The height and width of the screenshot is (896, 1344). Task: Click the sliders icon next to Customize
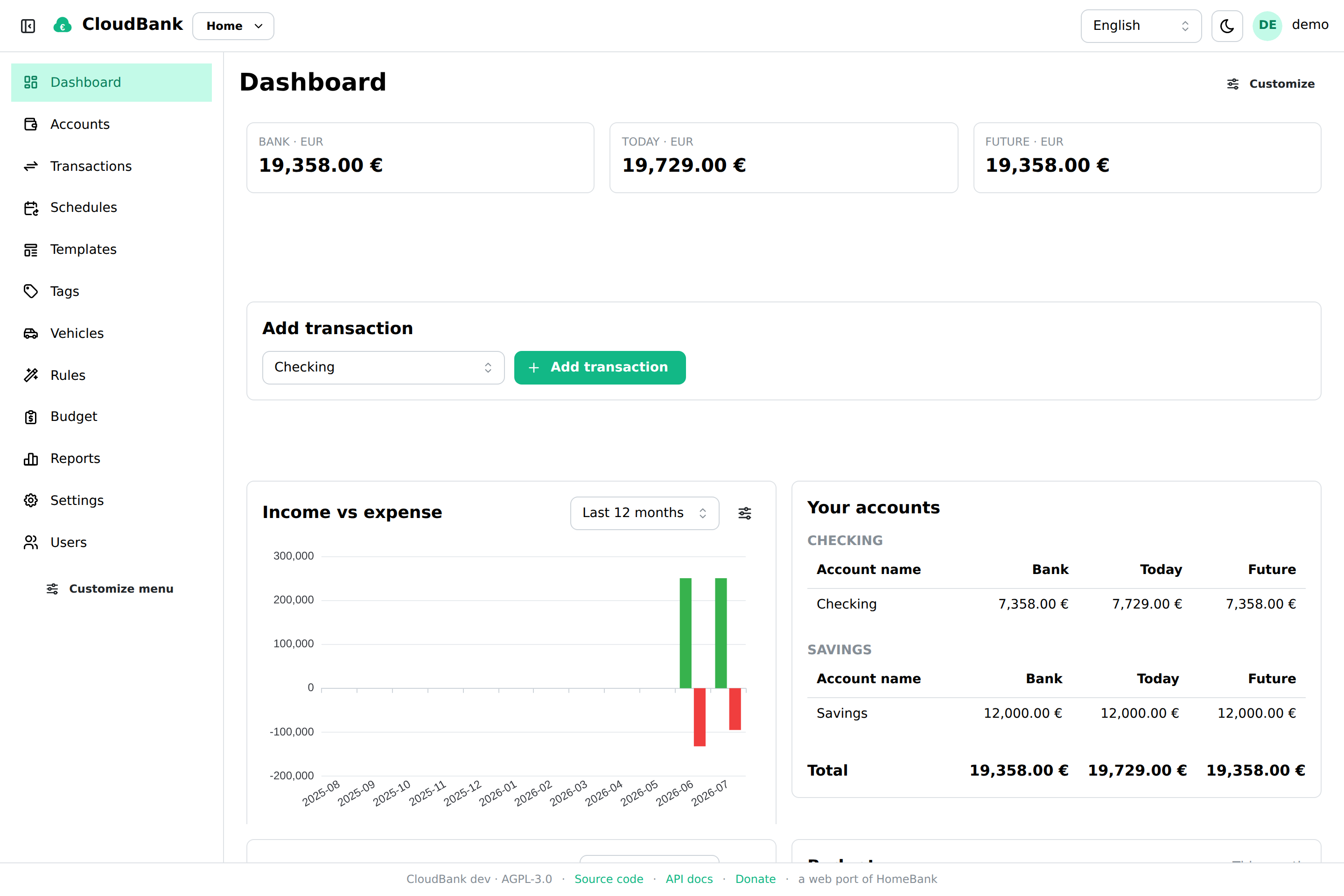pos(1232,84)
